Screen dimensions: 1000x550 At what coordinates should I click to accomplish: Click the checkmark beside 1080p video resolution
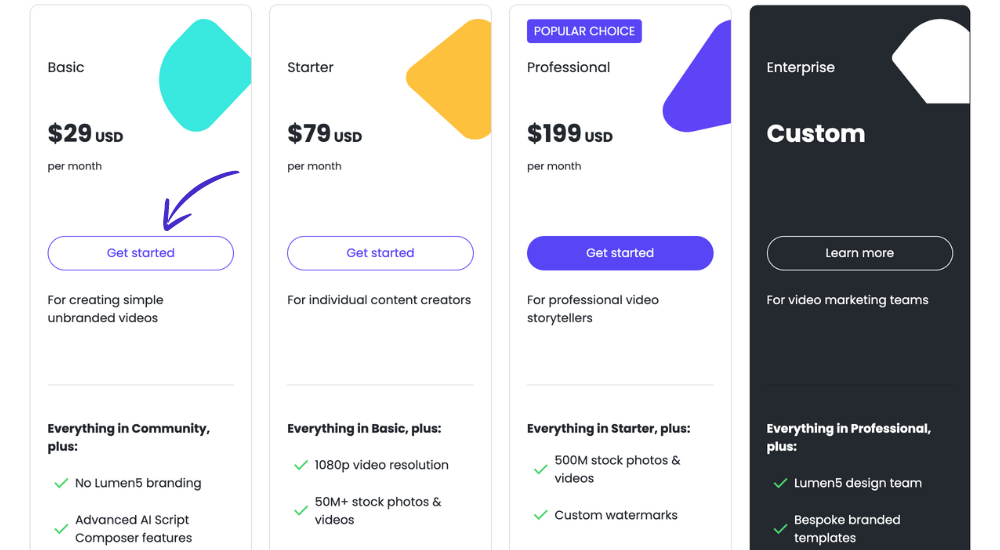coord(301,465)
